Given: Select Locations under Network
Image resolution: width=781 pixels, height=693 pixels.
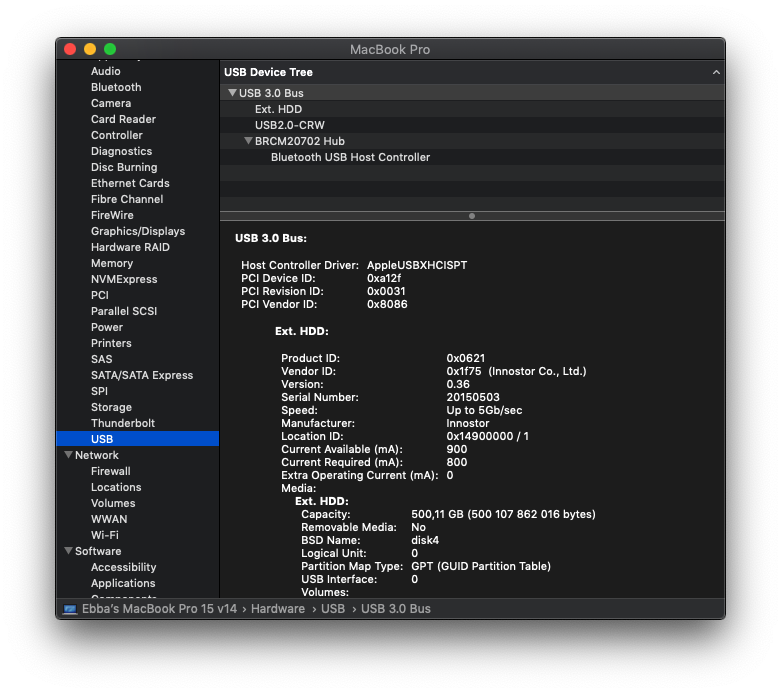Looking at the screenshot, I should coord(116,487).
